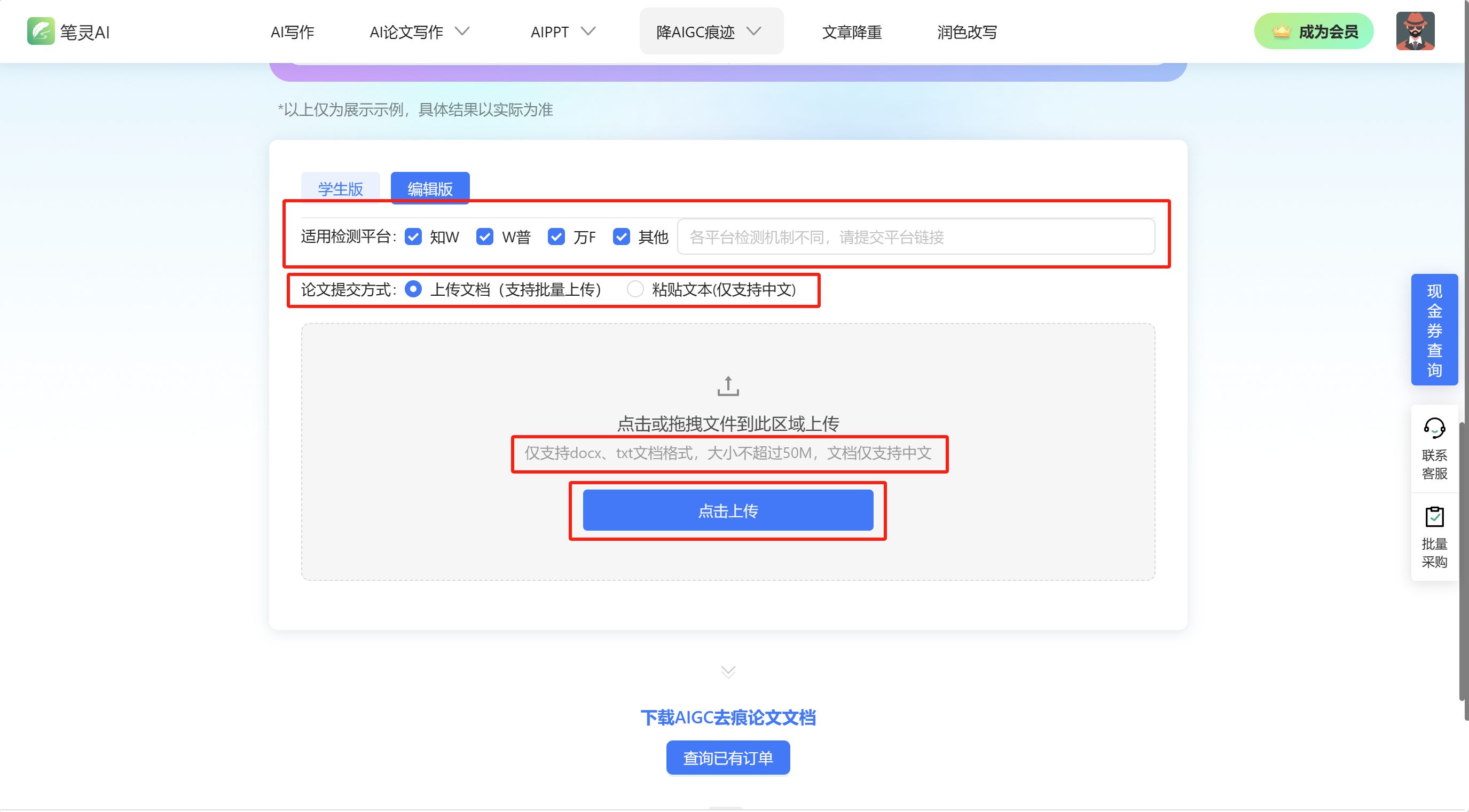Go to 文章降重 in navigation
This screenshot has height=812, width=1469.
(x=851, y=32)
